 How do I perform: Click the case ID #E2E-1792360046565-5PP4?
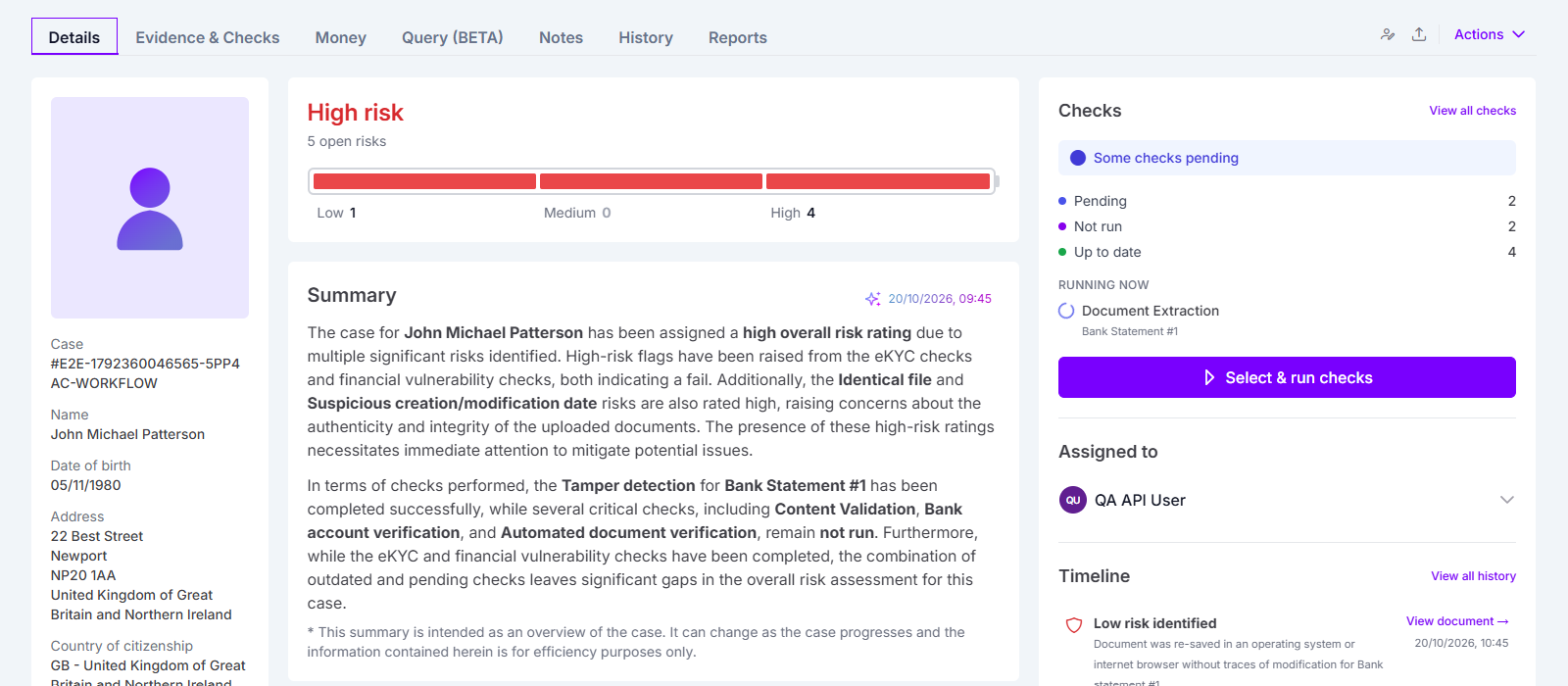pyautogui.click(x=145, y=364)
